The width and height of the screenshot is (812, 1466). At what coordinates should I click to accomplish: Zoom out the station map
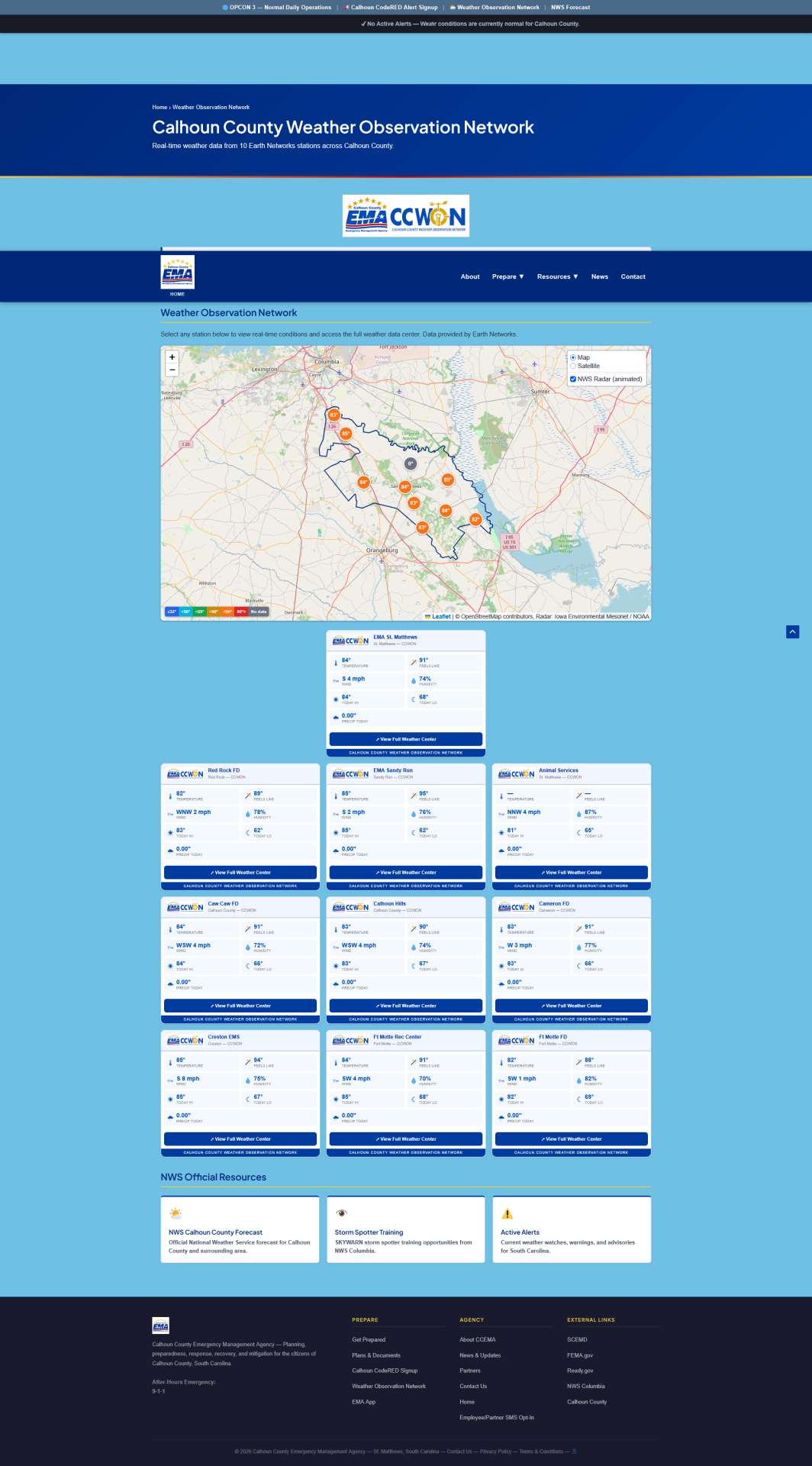click(172, 370)
